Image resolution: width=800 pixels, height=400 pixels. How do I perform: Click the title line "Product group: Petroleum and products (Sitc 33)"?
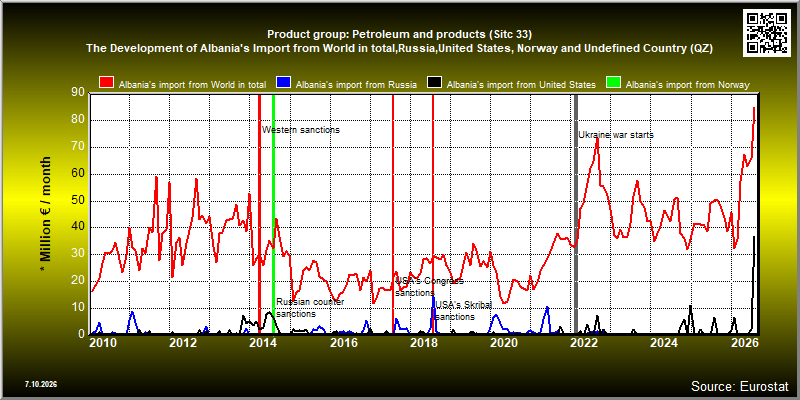point(399,35)
